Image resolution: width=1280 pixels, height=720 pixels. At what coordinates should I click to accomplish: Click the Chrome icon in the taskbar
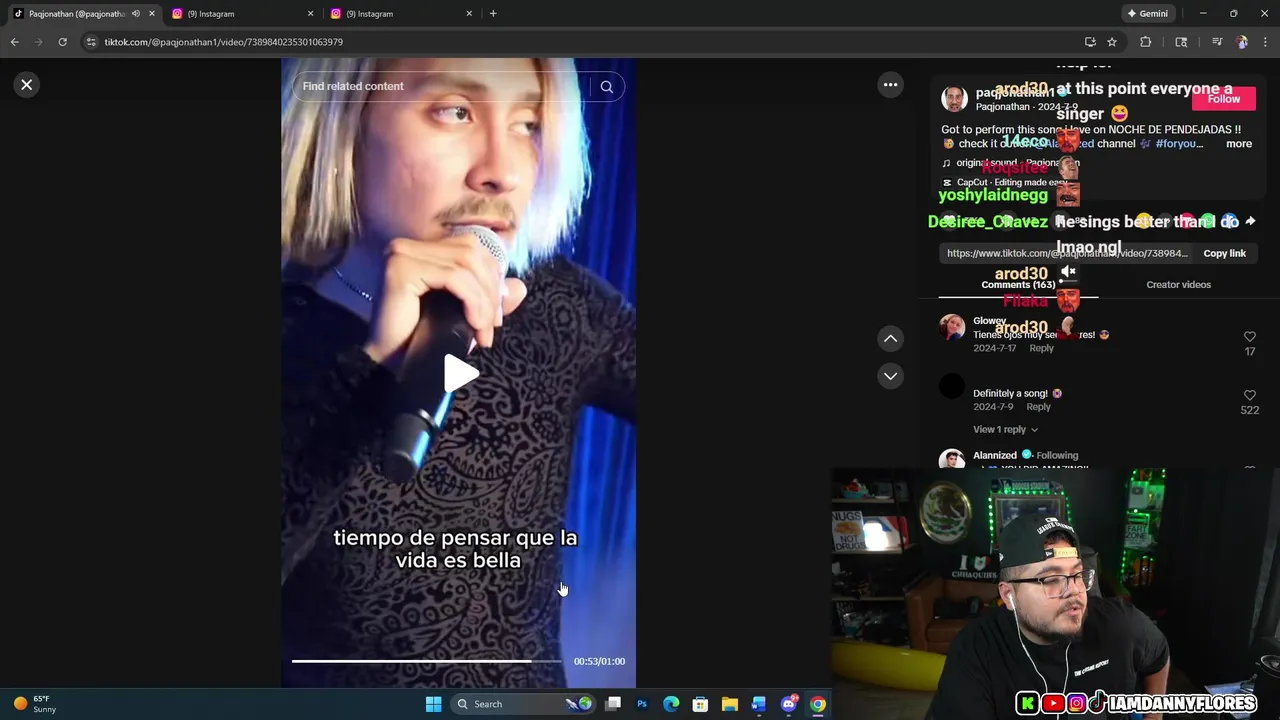tap(818, 704)
